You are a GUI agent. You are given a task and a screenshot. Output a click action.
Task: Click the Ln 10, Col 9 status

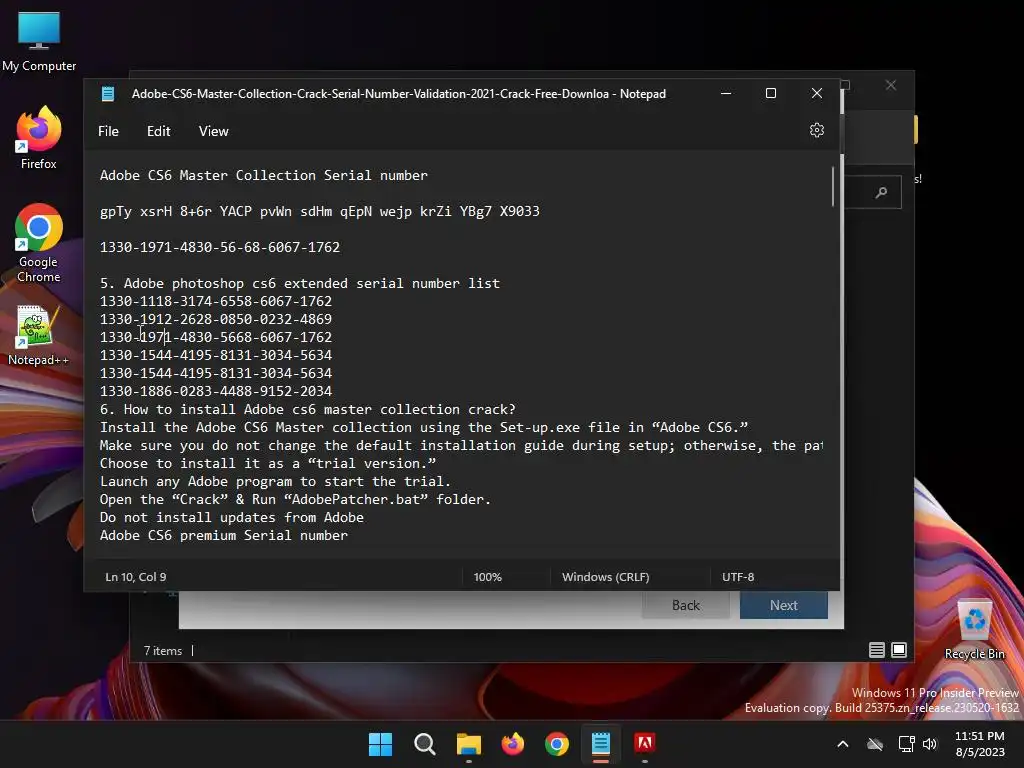pyautogui.click(x=136, y=577)
